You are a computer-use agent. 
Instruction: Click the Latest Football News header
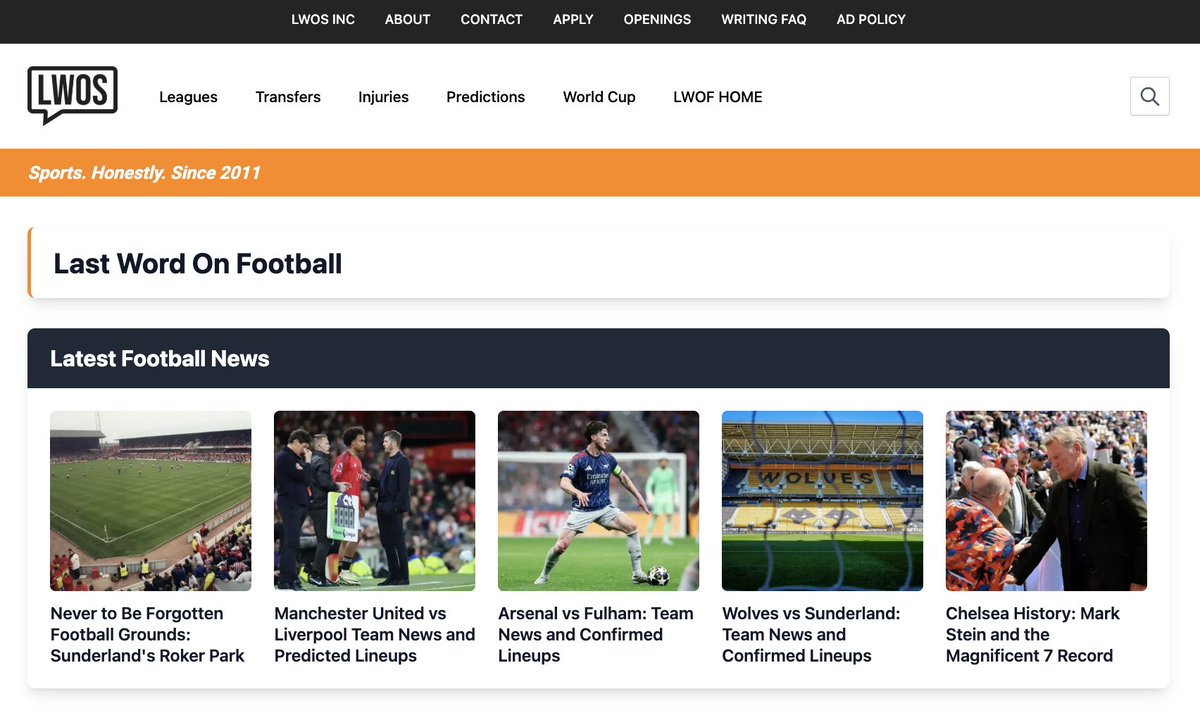pyautogui.click(x=160, y=359)
